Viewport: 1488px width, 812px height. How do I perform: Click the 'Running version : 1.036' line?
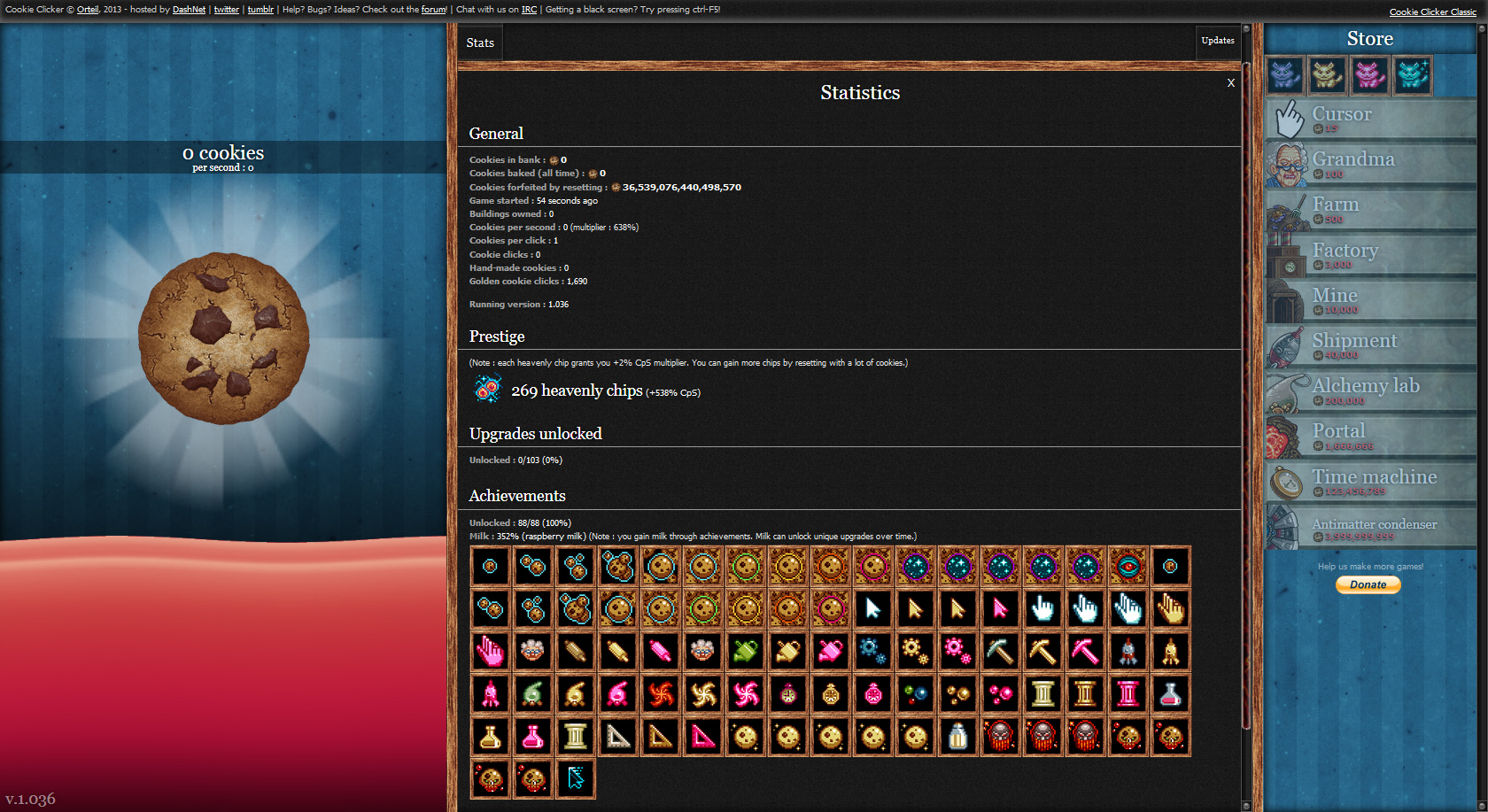point(519,305)
